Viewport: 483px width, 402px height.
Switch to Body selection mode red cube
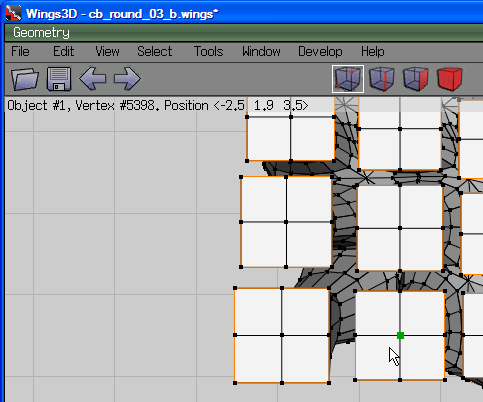pos(450,79)
